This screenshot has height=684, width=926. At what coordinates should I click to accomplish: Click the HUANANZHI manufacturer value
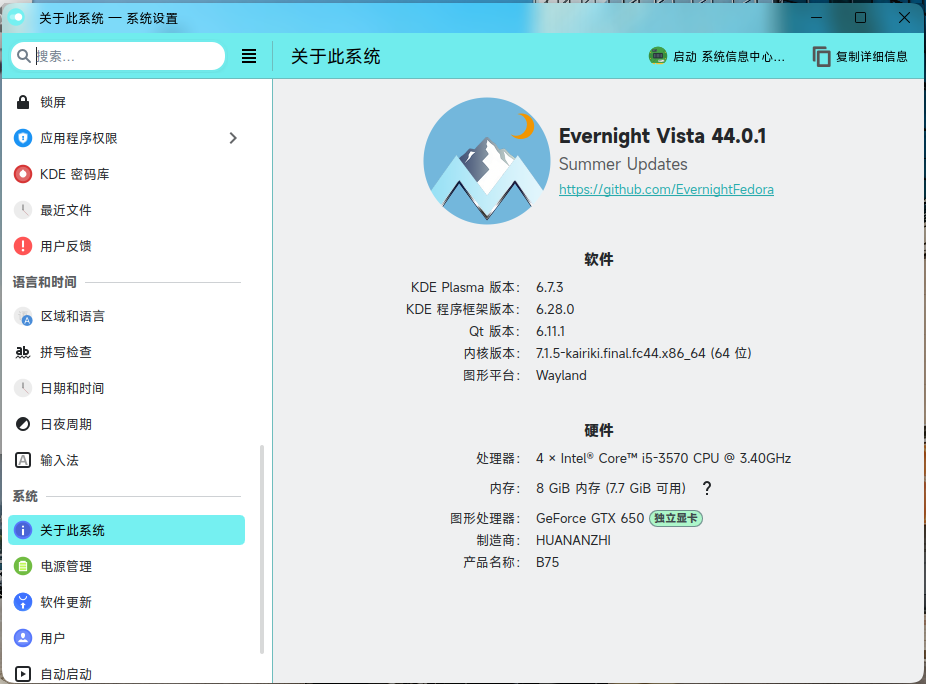573,540
